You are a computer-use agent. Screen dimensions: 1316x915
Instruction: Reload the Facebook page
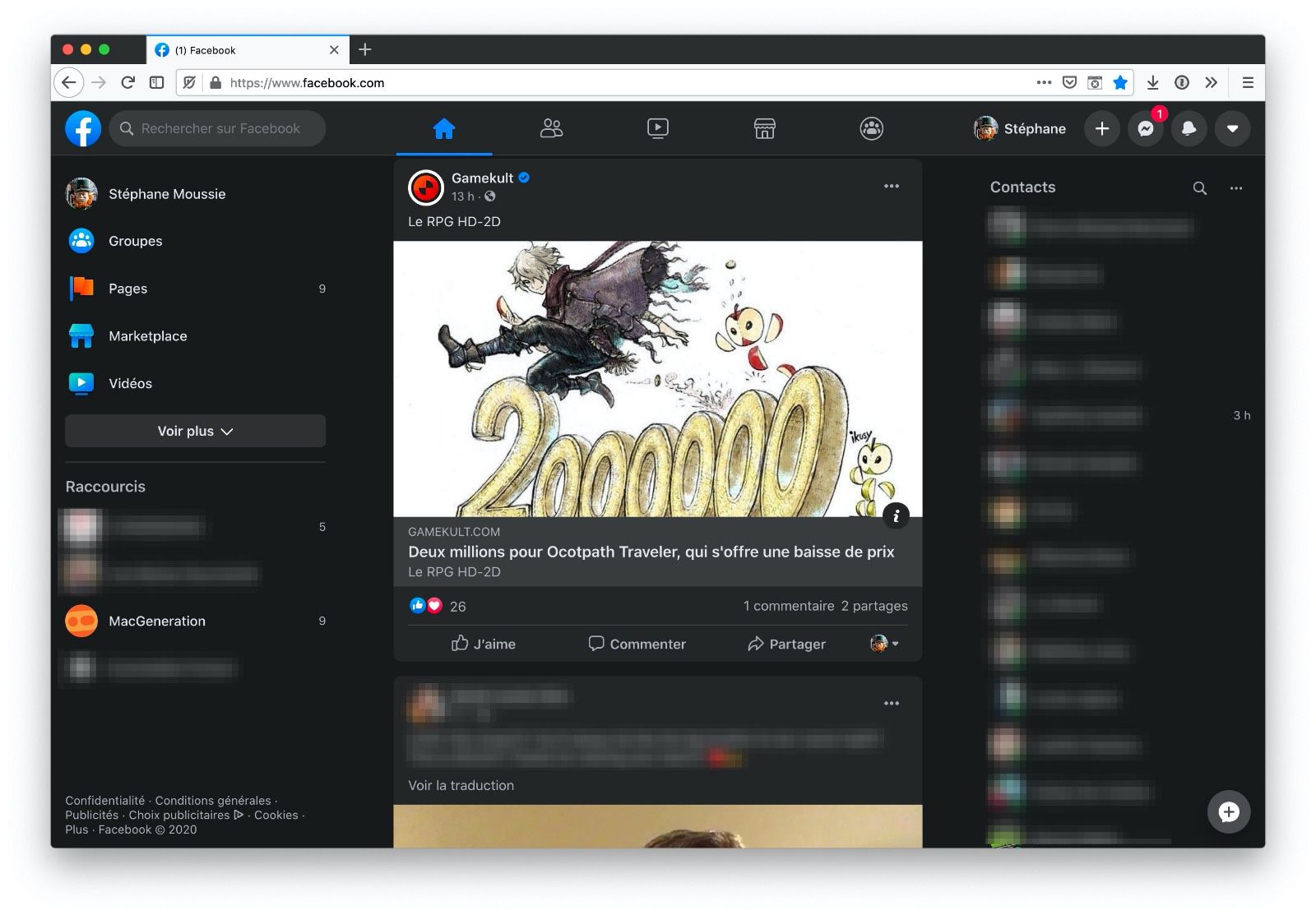tap(127, 82)
